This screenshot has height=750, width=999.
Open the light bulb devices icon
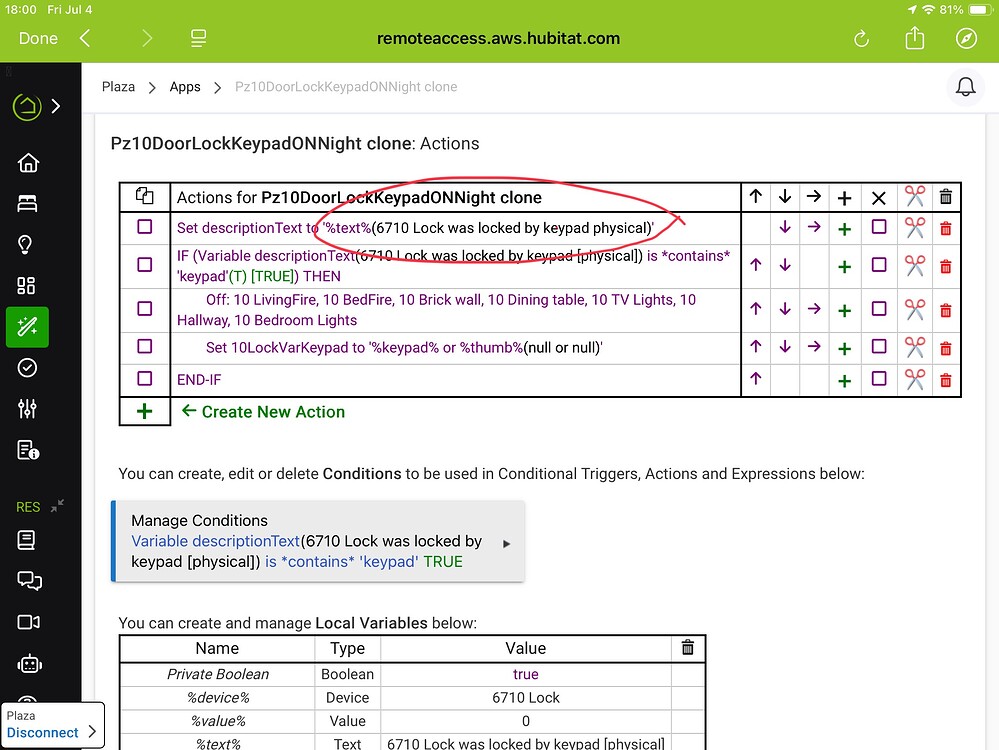click(28, 245)
